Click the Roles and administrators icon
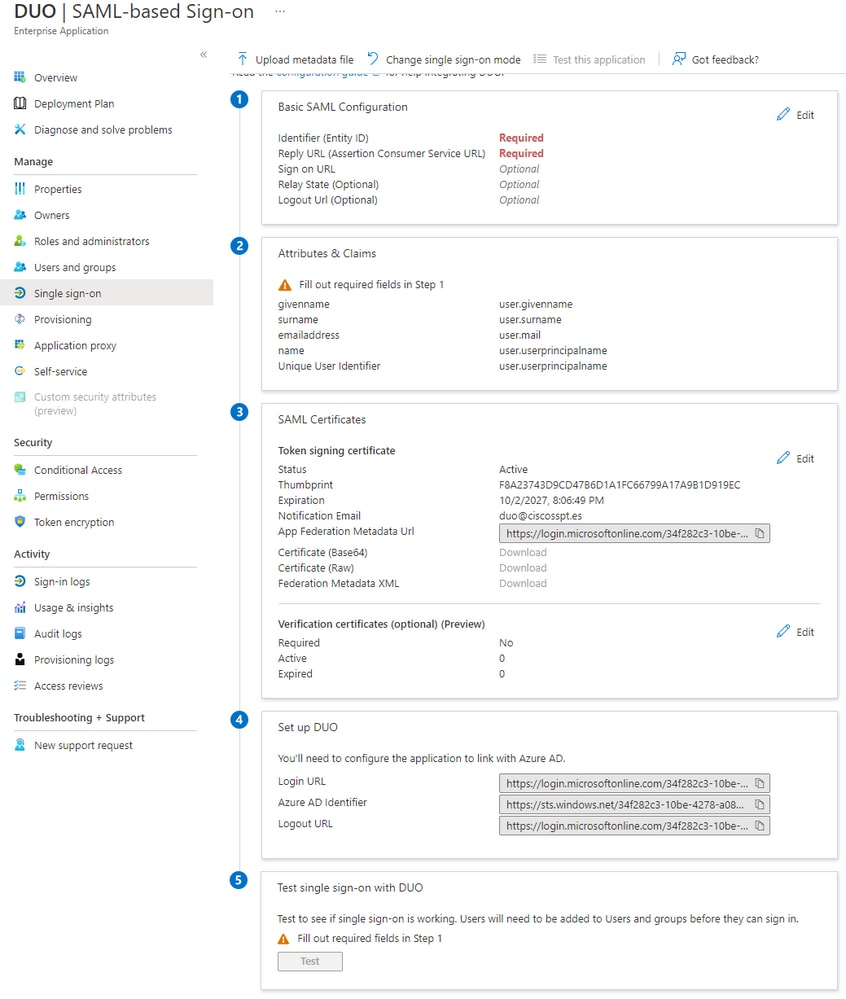This screenshot has width=846, height=999. 20,241
